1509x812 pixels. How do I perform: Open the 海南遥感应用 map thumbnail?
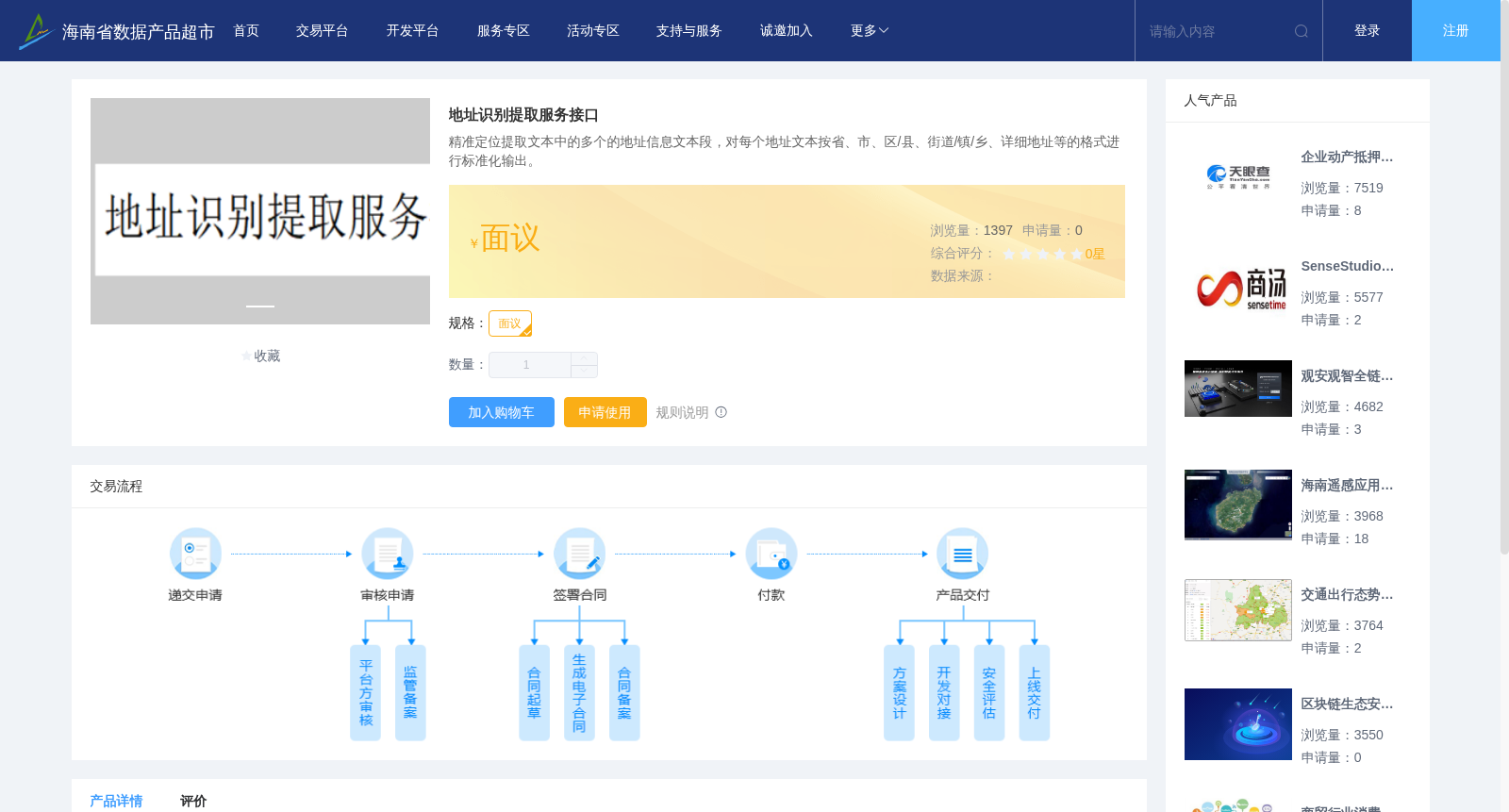tap(1238, 505)
